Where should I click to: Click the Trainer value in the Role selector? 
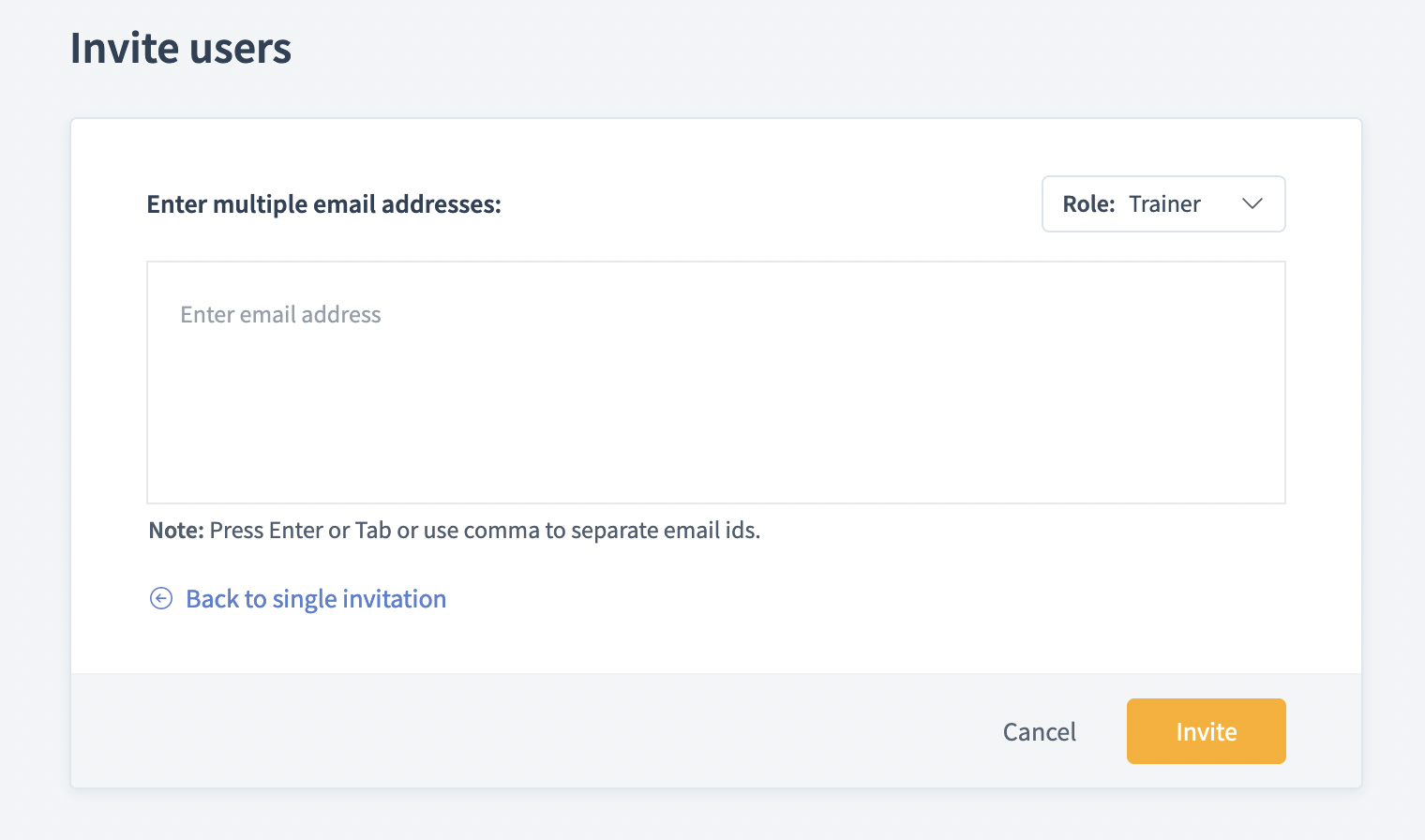click(1164, 203)
